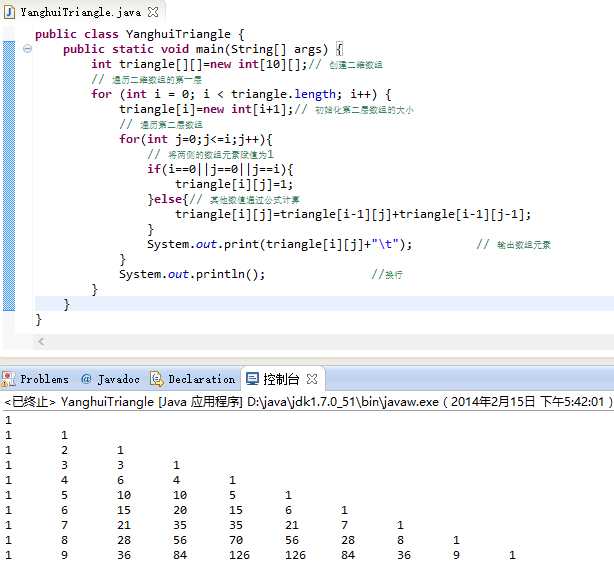Click the class name YanghuiTriangle in code

coord(178,34)
